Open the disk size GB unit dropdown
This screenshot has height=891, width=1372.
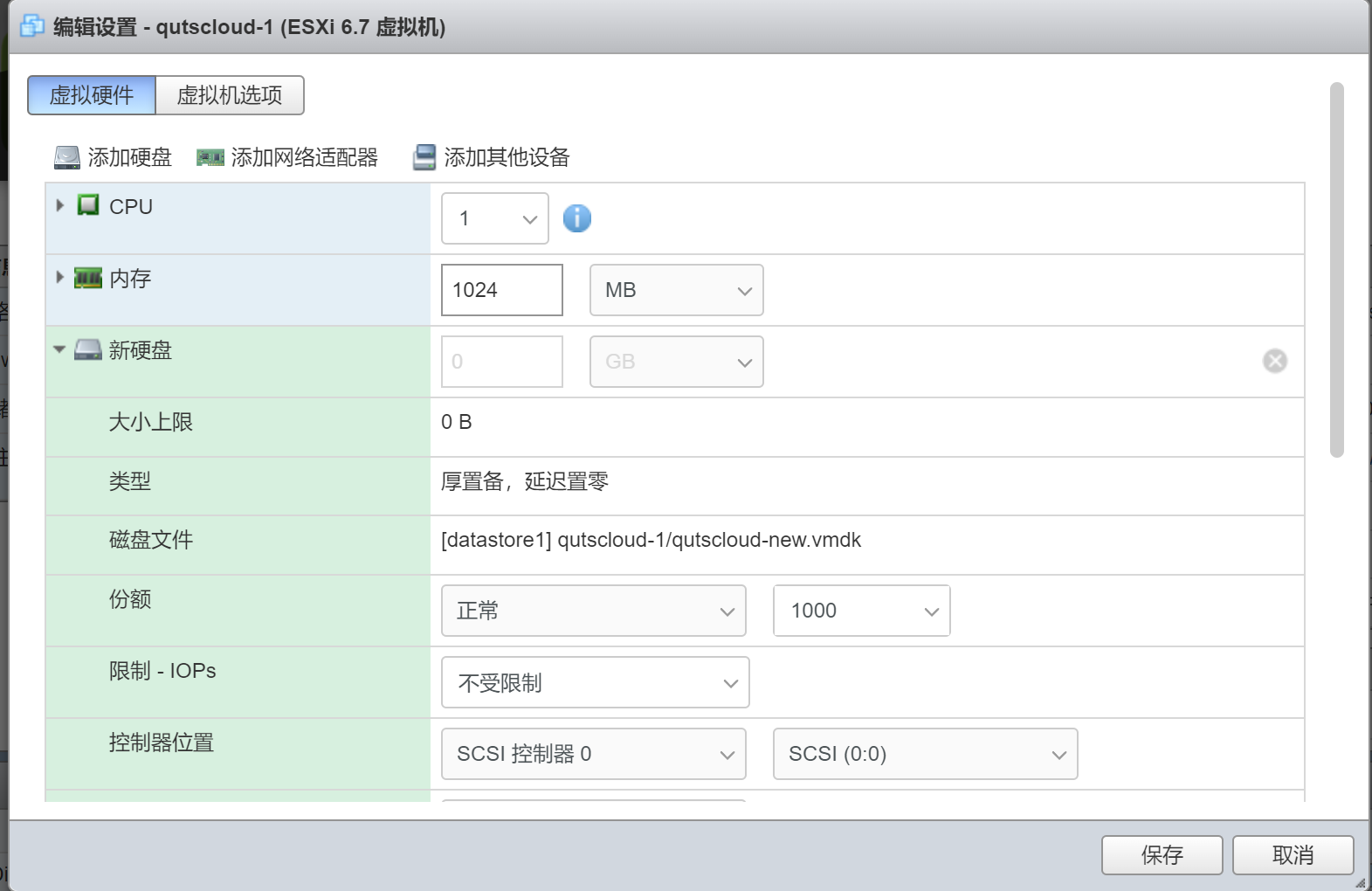coord(677,362)
